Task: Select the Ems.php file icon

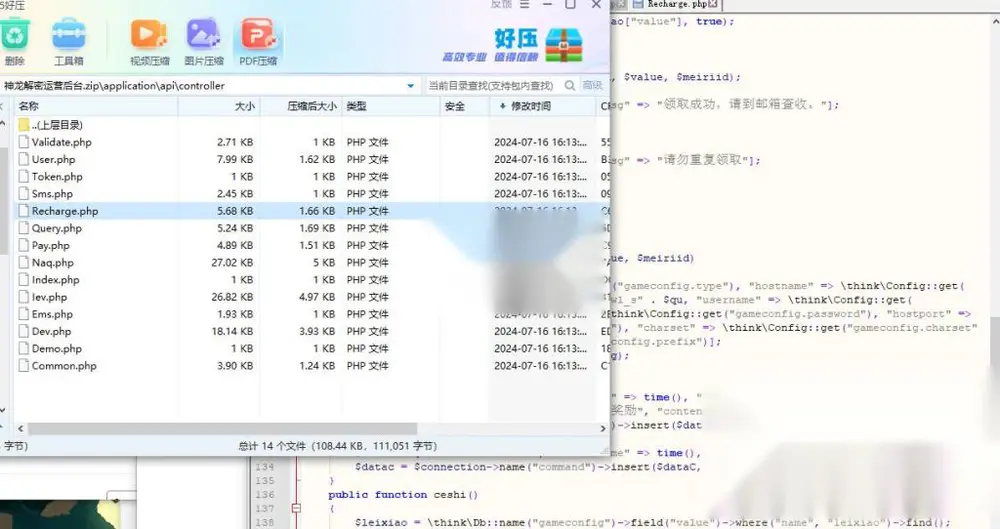Action: click(x=24, y=314)
